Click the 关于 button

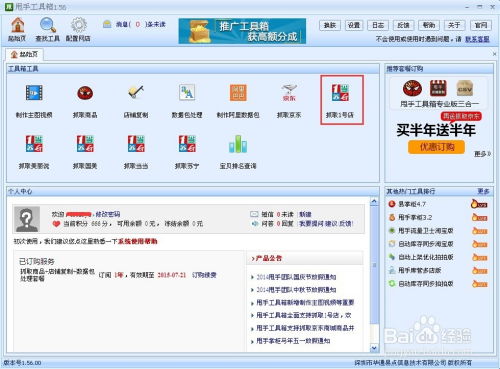tap(454, 25)
